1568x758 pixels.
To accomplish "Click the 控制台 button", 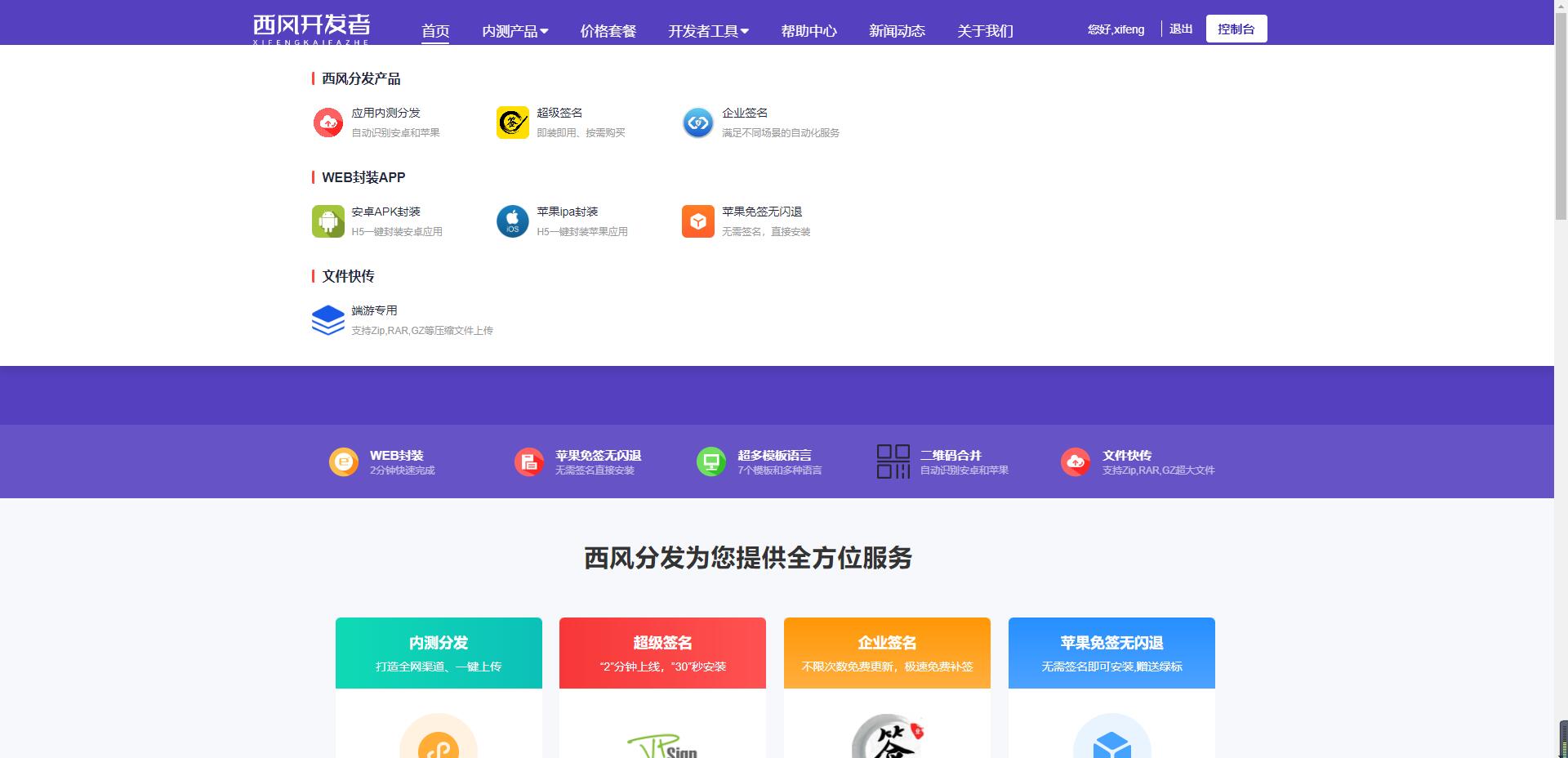I will click(x=1236, y=29).
